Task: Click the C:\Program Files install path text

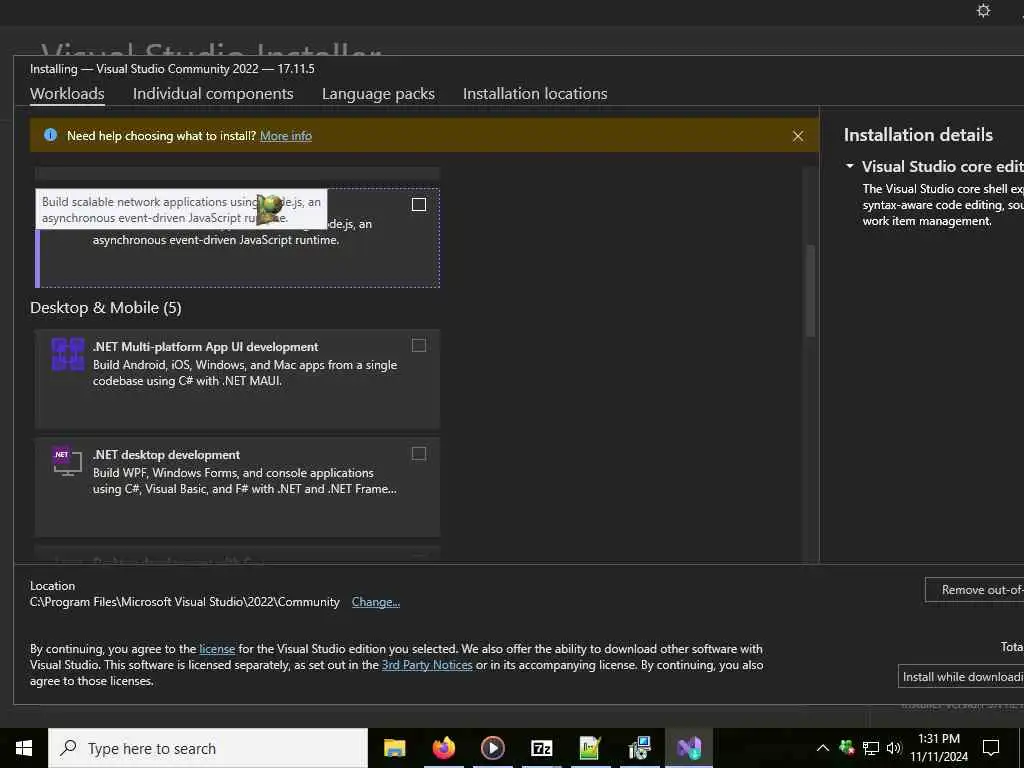Action: (185, 602)
